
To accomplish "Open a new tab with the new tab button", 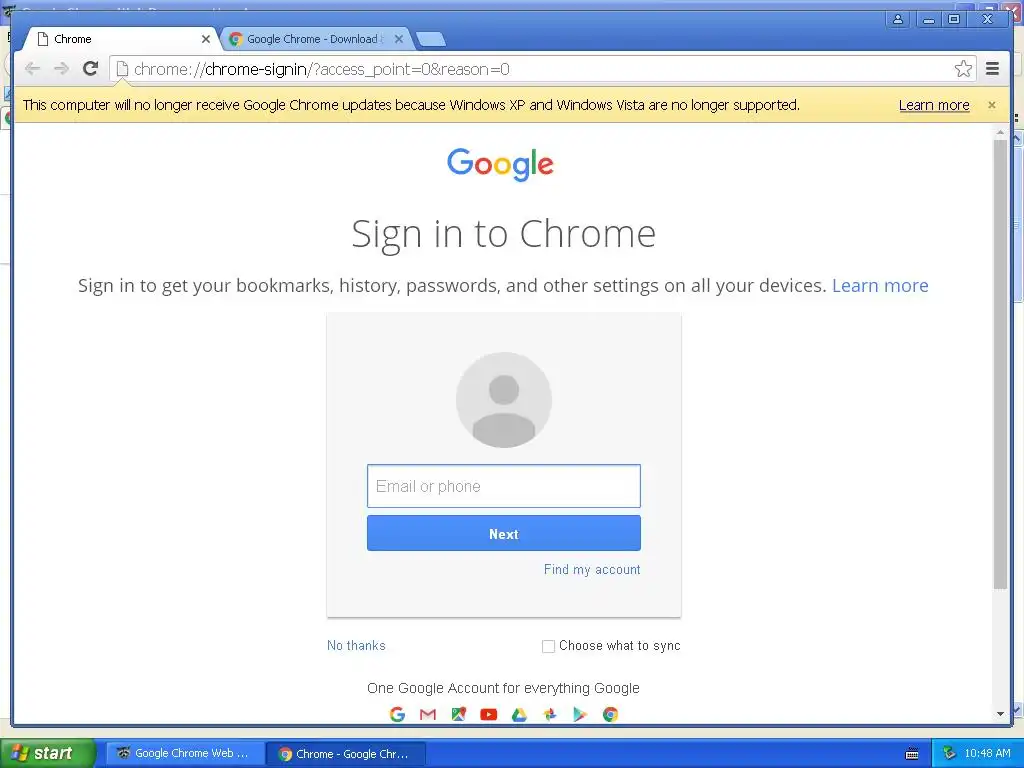I will tap(430, 40).
